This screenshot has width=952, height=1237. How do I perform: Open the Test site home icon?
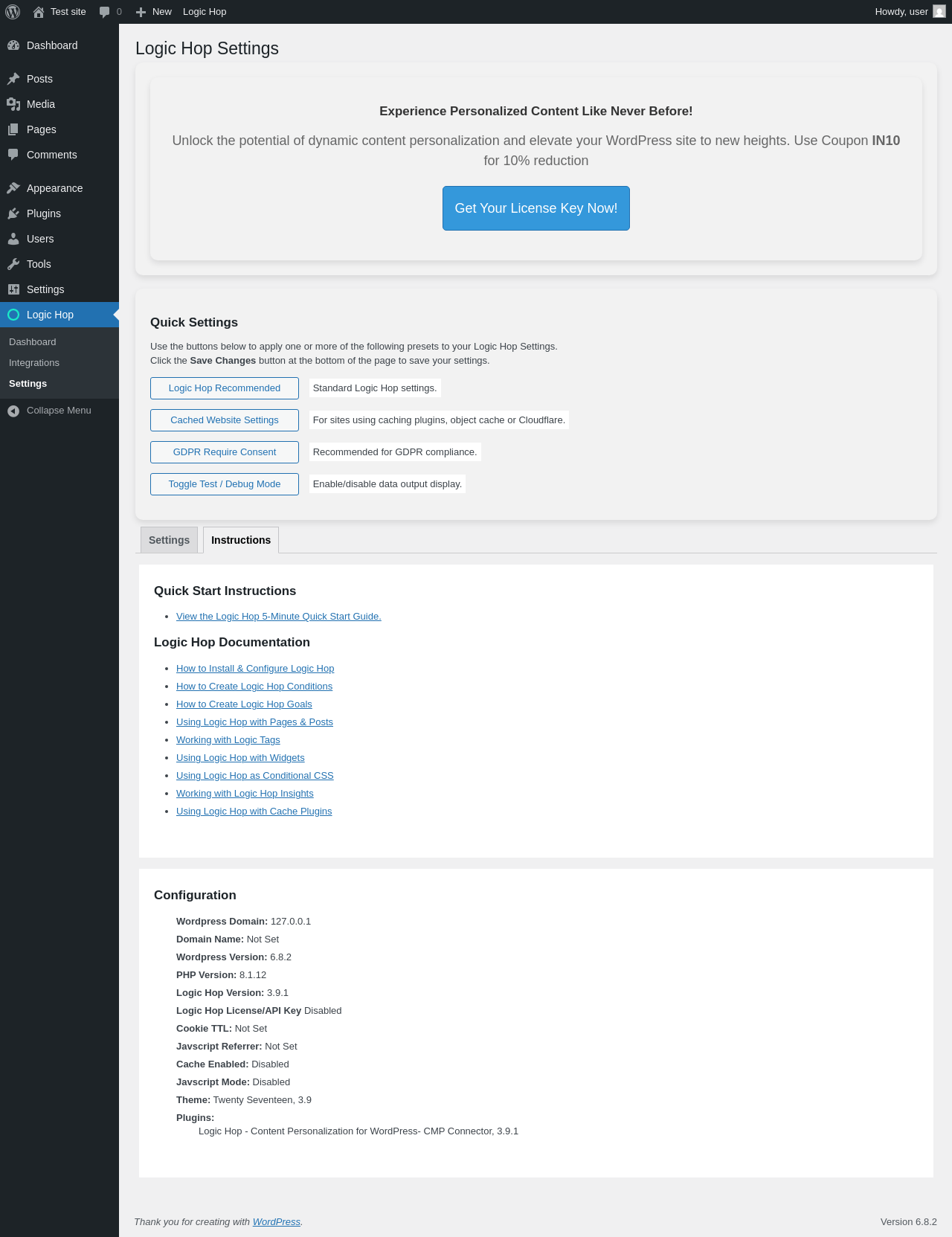click(39, 12)
